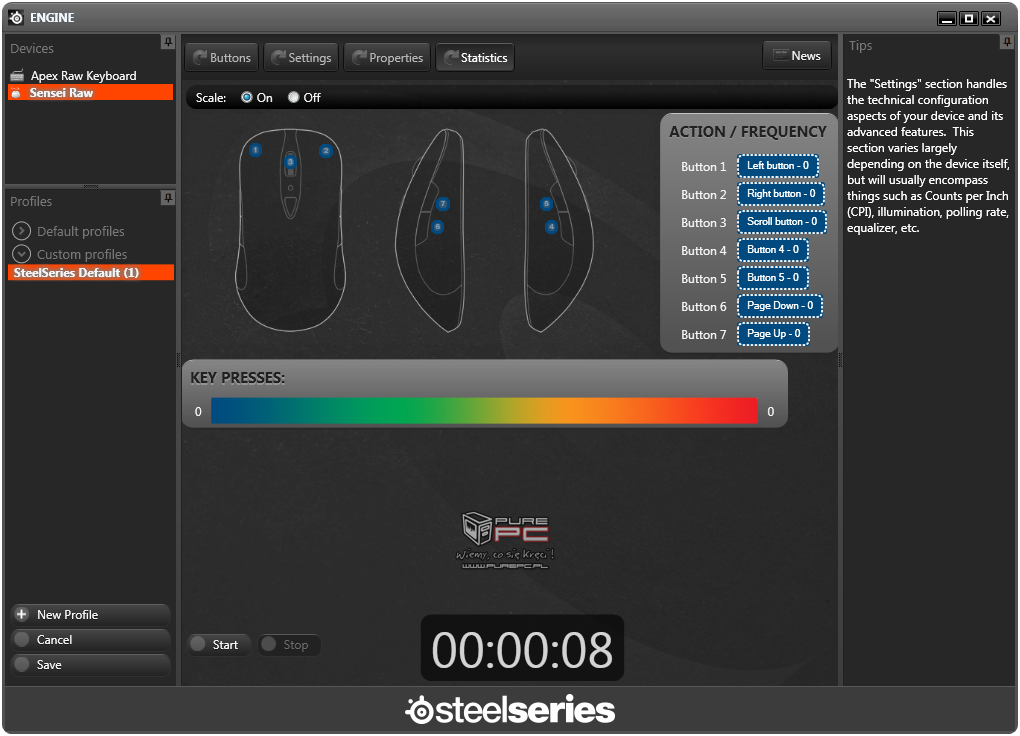This screenshot has width=1020, height=736.
Task: Click the round indicator on the Stop button
Action: tap(268, 644)
